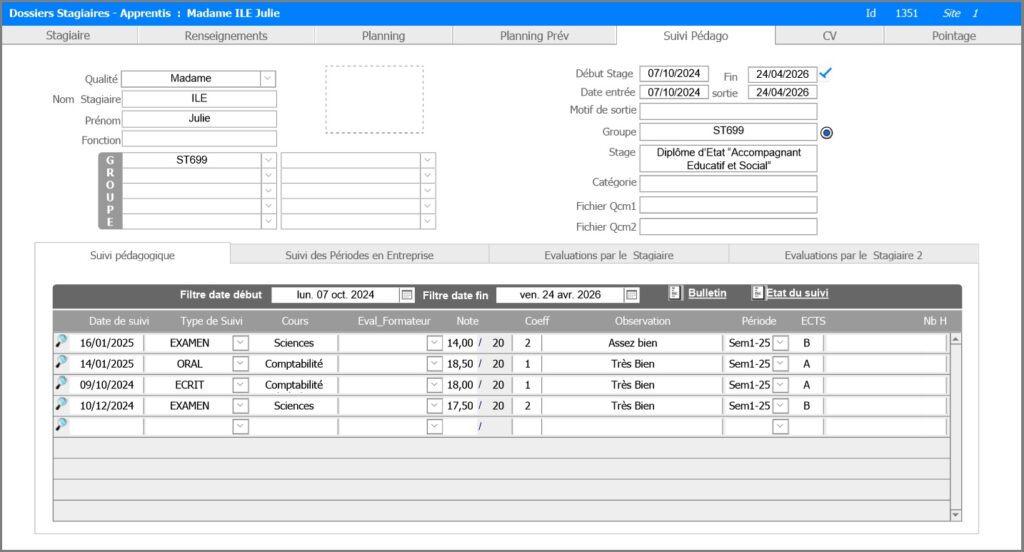Open Suivi des Périodes en Entreprise tab
This screenshot has height=552, width=1024.
point(359,256)
